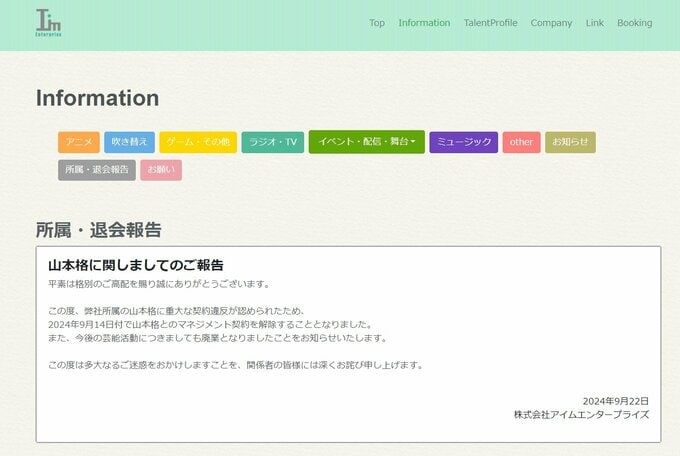Click the ゲーム・その他 yellow tag
This screenshot has height=456, width=680.
point(198,142)
